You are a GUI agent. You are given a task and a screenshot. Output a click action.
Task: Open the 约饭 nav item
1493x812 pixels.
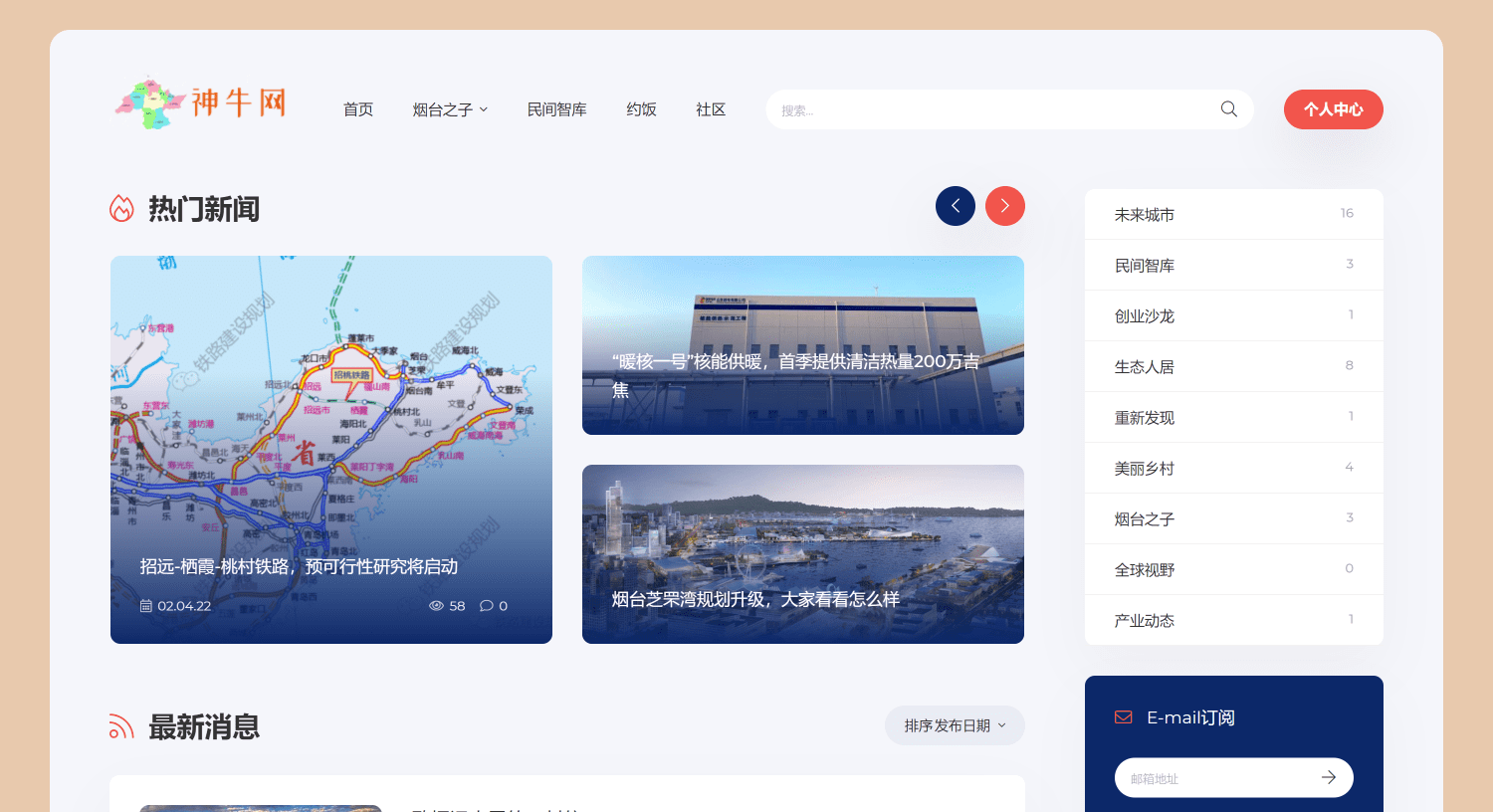pos(641,109)
